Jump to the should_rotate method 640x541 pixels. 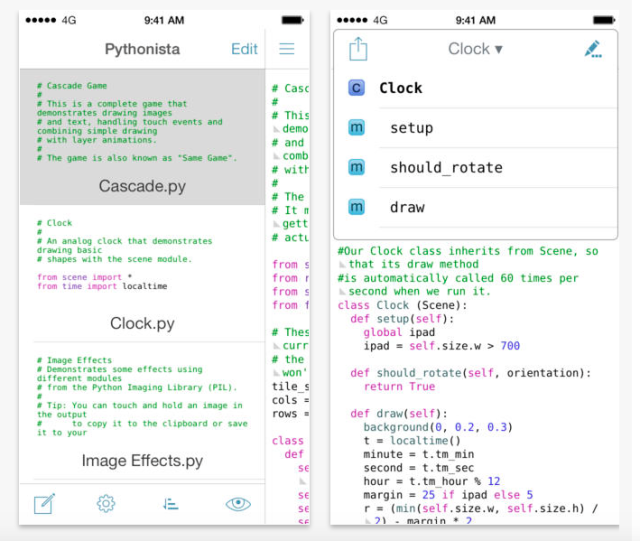(x=476, y=167)
